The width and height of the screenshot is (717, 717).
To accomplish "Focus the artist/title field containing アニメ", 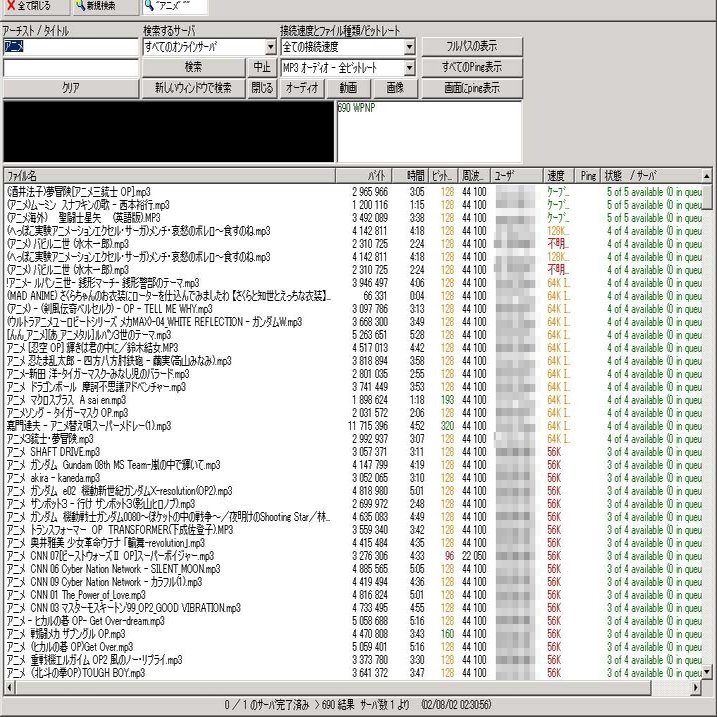I will pyautogui.click(x=70, y=47).
